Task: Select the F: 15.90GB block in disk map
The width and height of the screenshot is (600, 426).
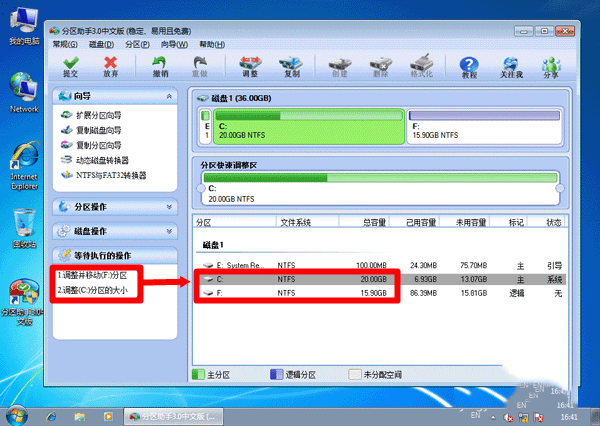Action: click(484, 126)
